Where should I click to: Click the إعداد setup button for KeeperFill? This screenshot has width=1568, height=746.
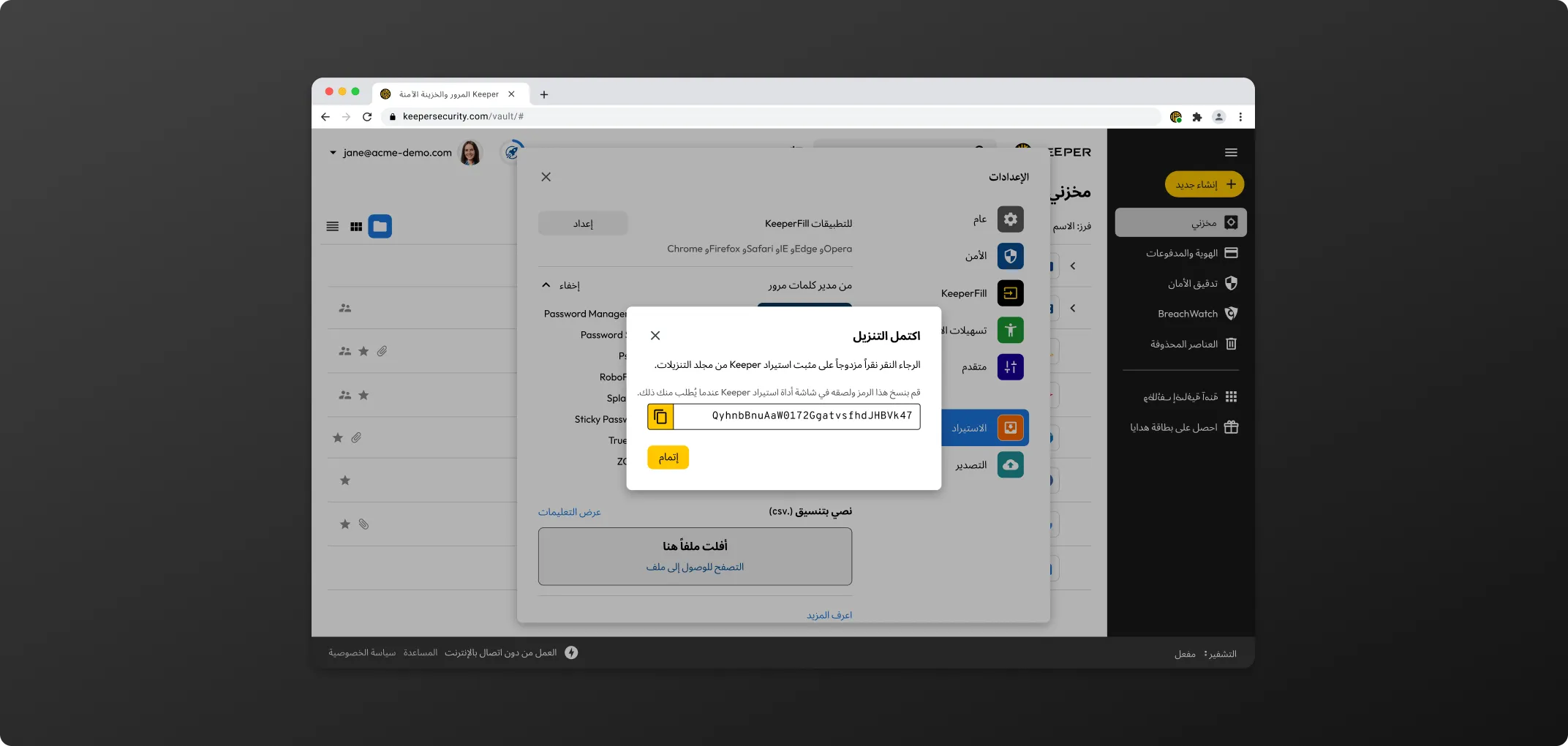click(583, 224)
